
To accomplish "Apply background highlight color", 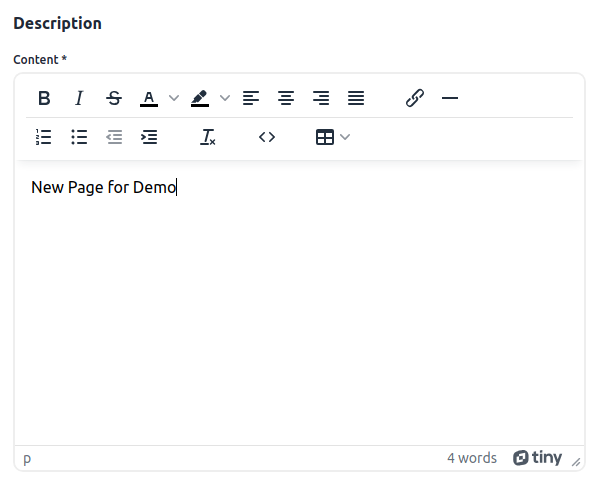I will pyautogui.click(x=200, y=98).
